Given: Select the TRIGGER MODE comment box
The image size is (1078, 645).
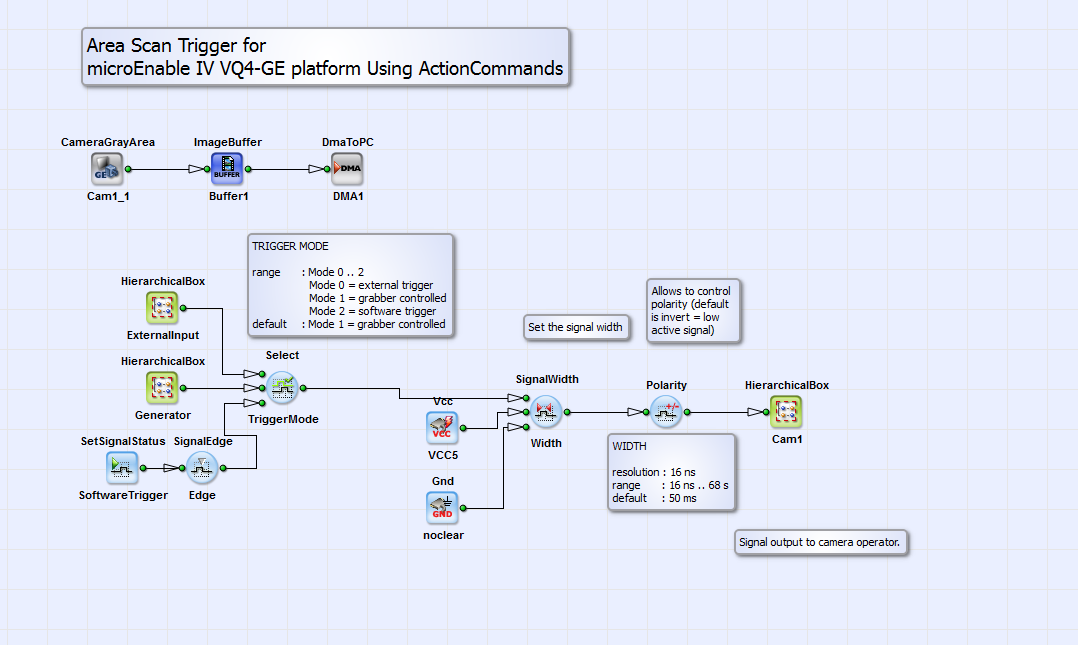Looking at the screenshot, I should pyautogui.click(x=351, y=285).
